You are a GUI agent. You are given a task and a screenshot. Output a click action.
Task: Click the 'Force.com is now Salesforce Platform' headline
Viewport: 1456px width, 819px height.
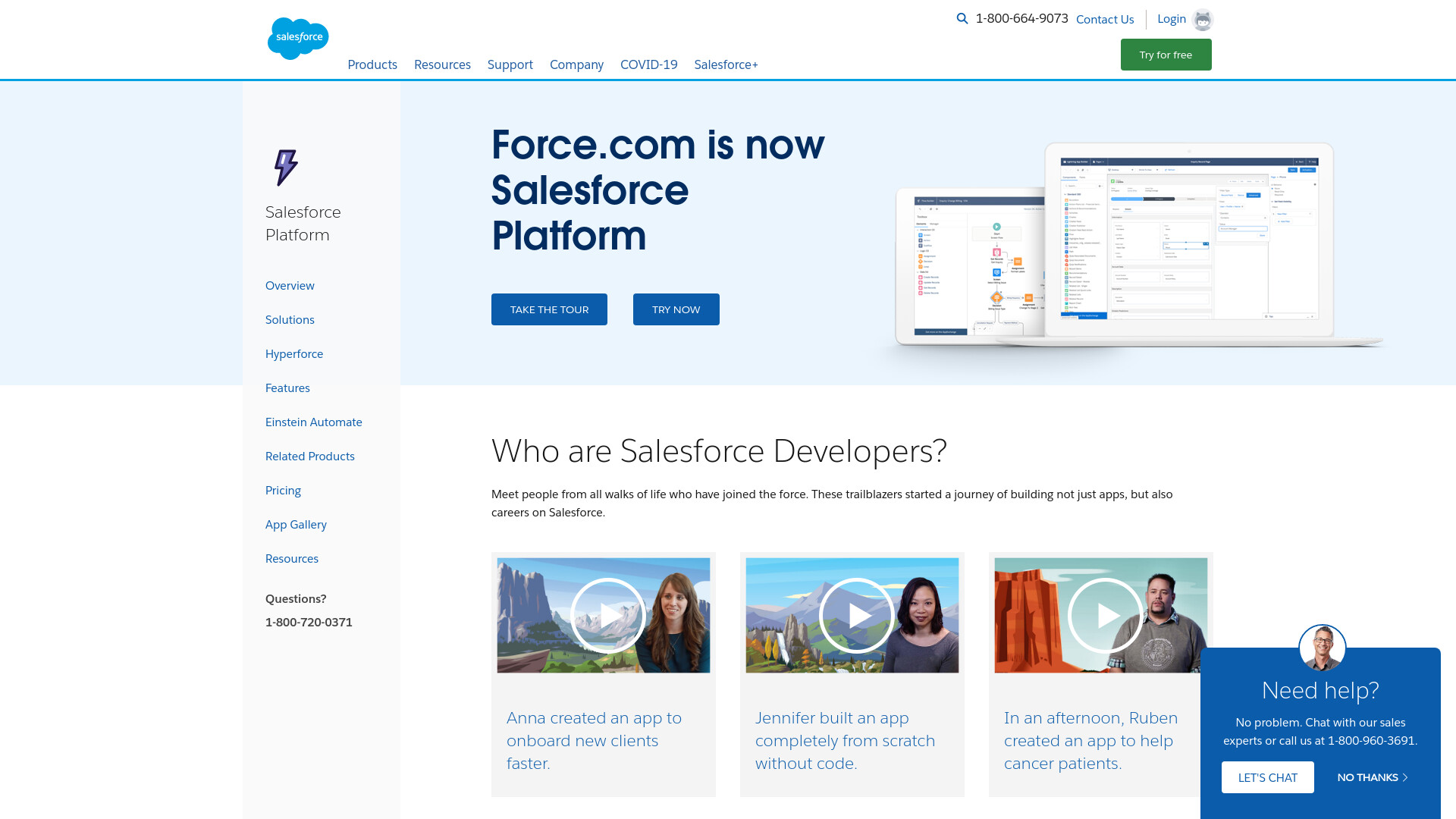[658, 190]
